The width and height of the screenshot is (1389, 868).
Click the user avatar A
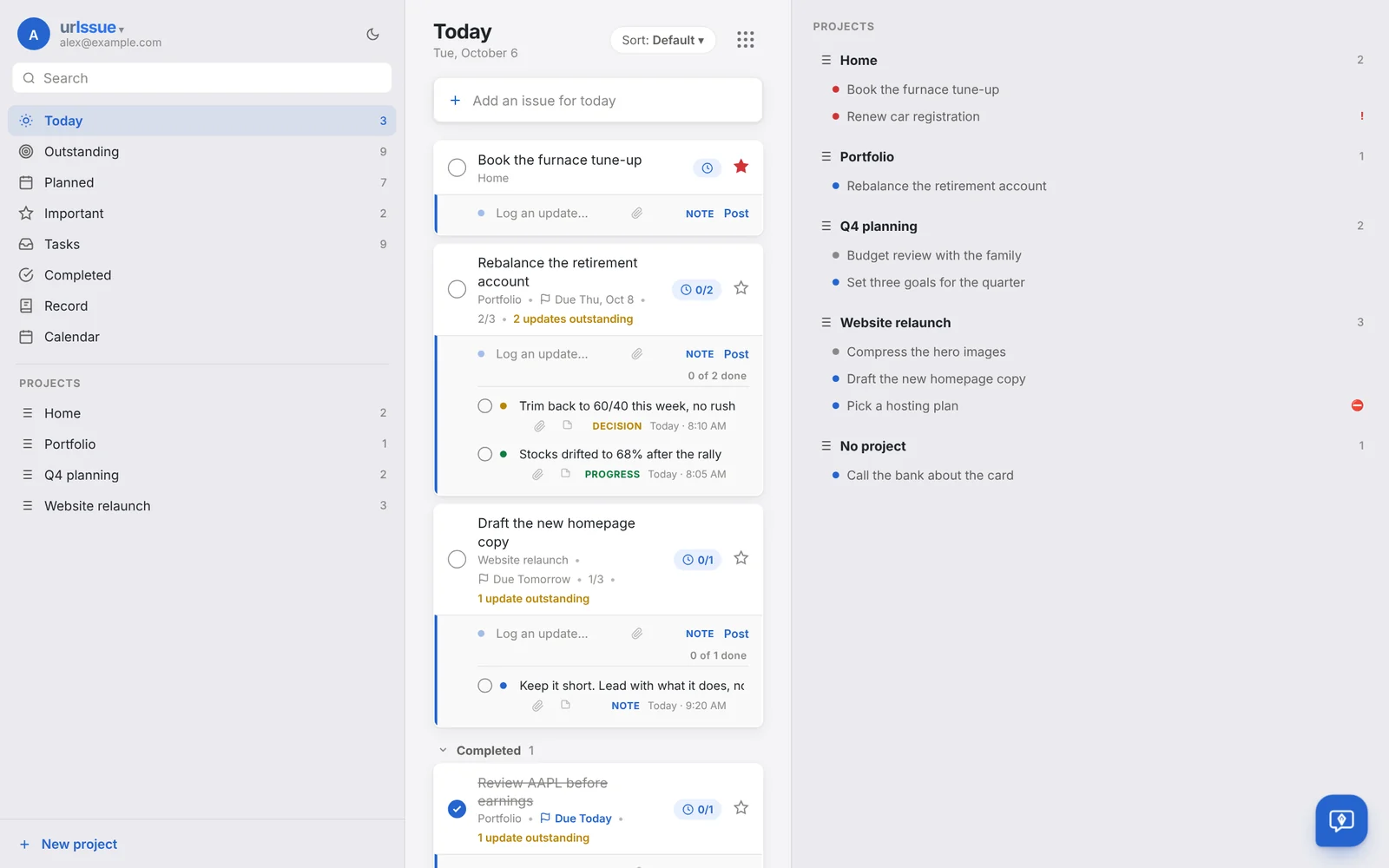[34, 35]
